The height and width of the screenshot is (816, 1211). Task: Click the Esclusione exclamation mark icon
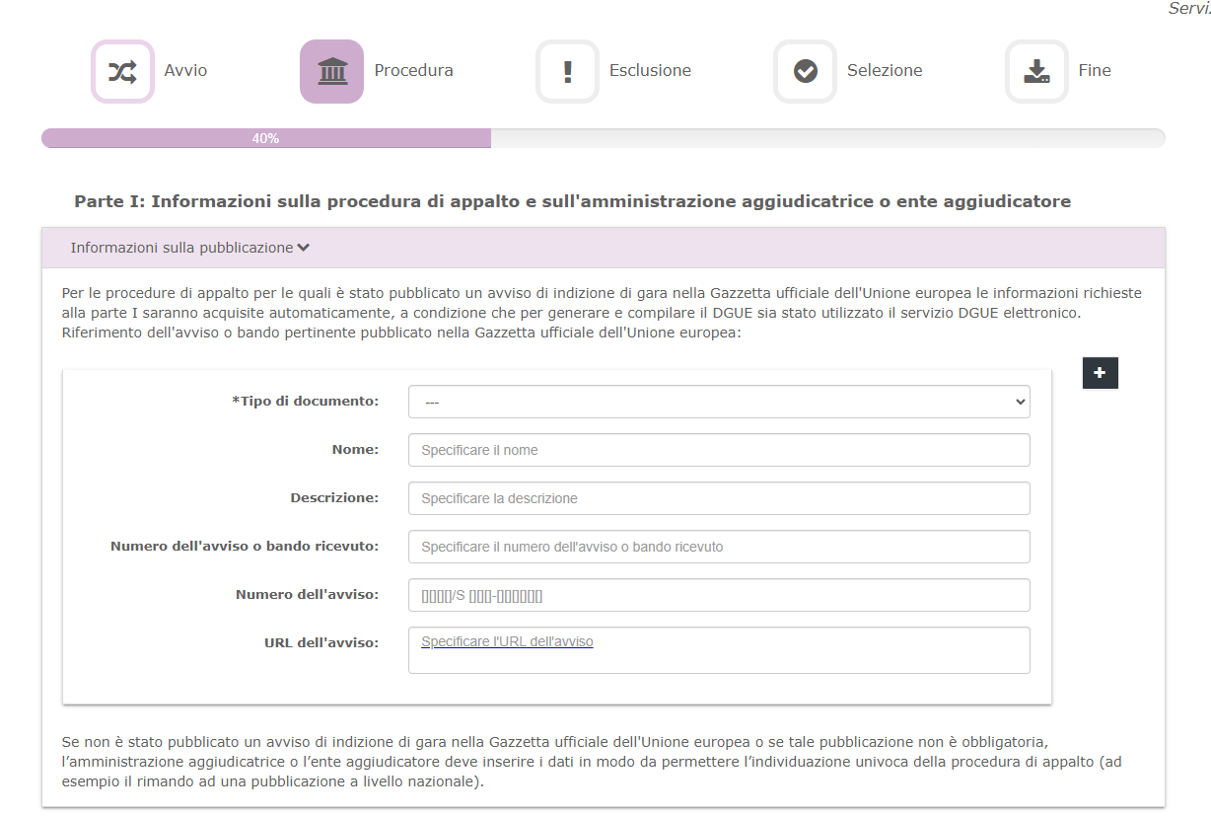pos(567,71)
